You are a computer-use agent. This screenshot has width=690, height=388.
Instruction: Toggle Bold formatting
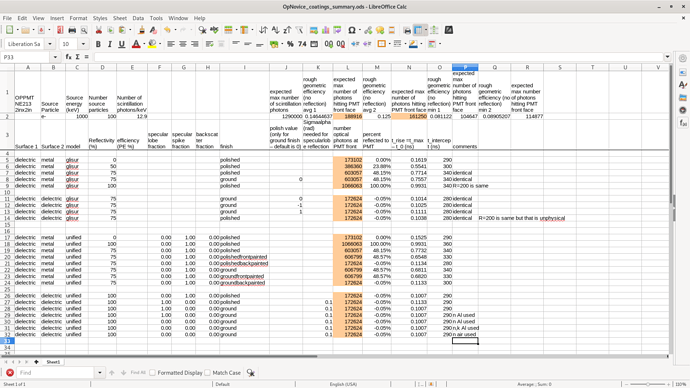point(98,44)
